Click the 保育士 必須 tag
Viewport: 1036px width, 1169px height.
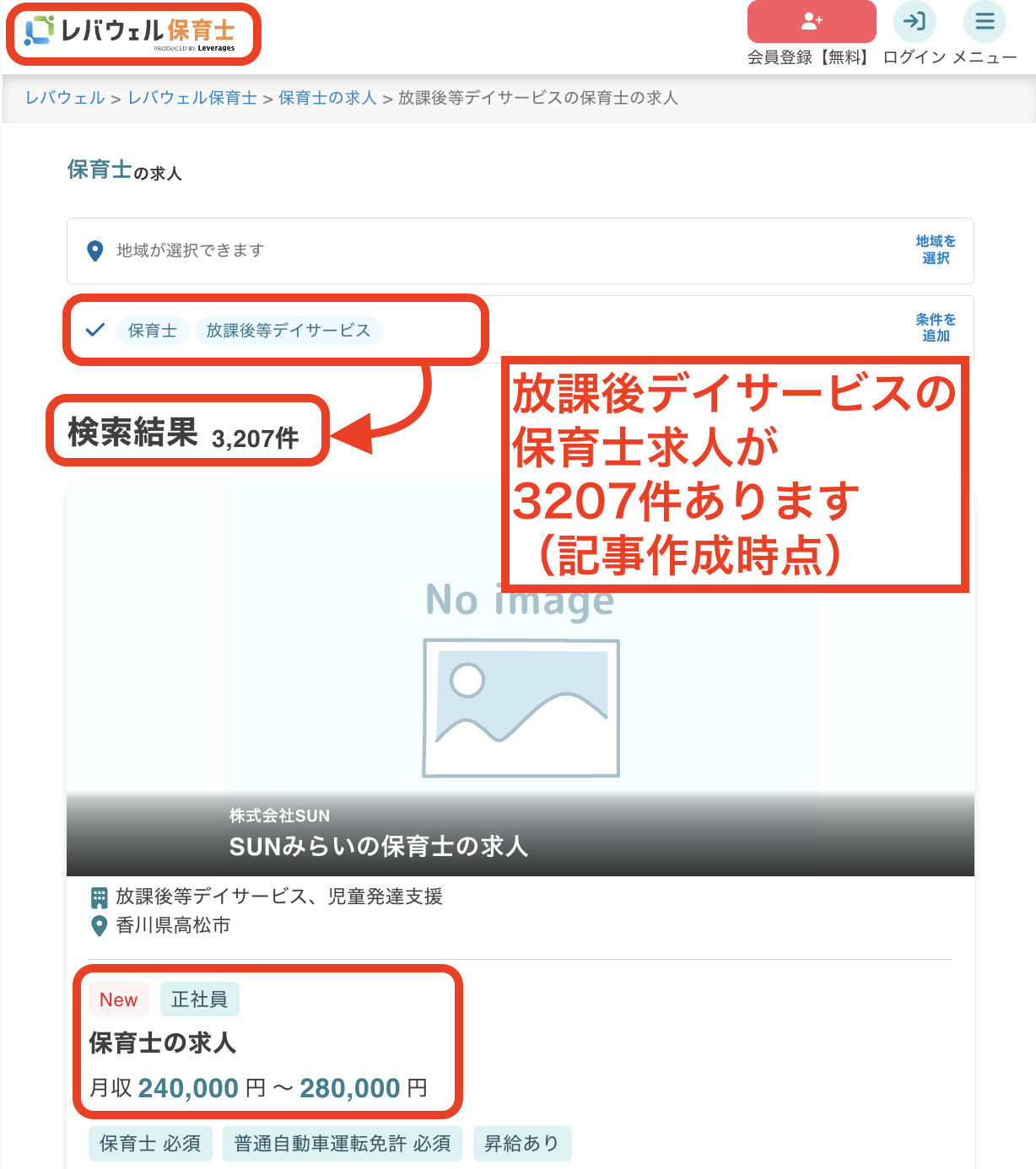pyautogui.click(x=150, y=1144)
